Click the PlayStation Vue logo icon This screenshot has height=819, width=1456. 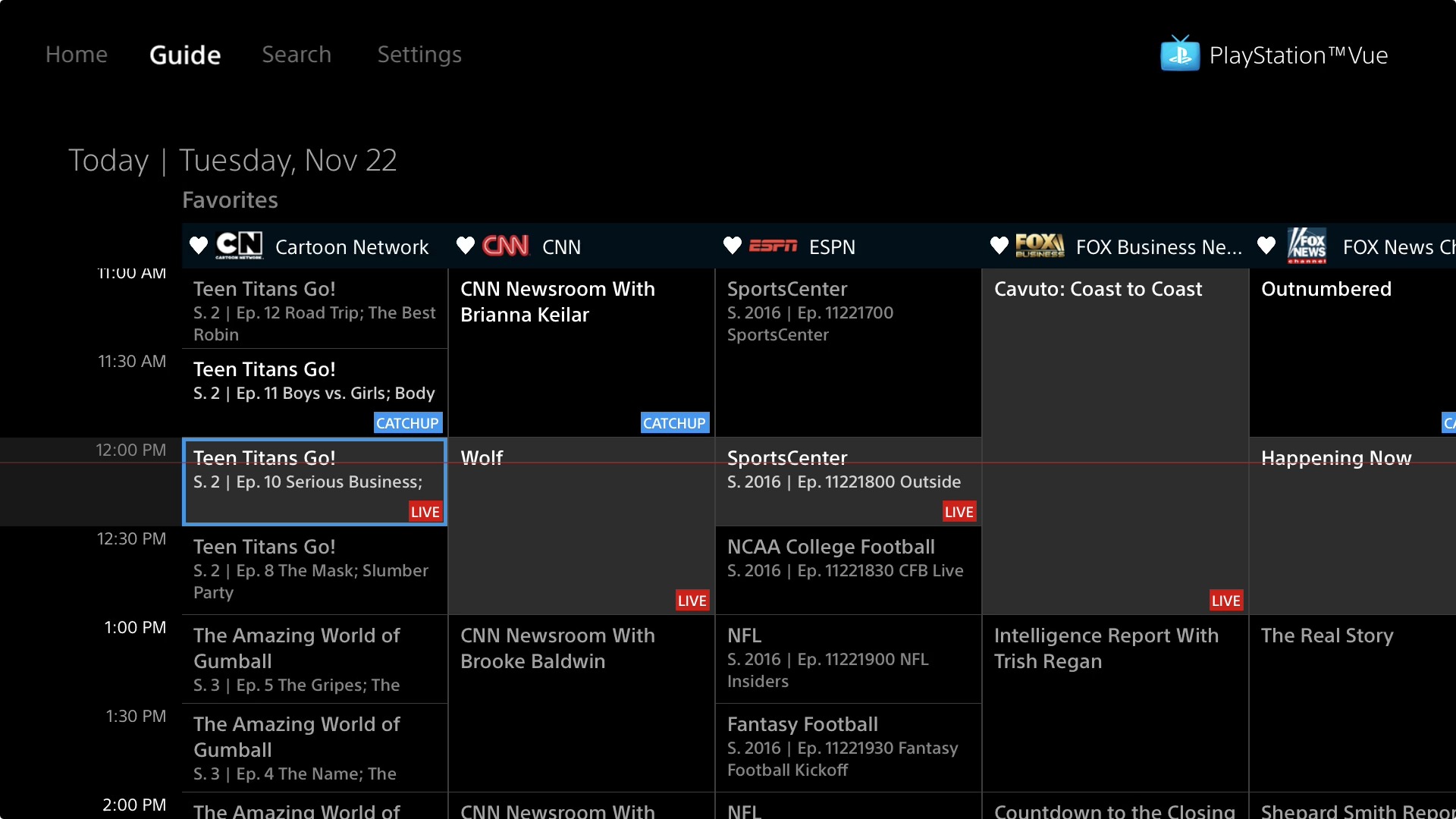pyautogui.click(x=1178, y=53)
